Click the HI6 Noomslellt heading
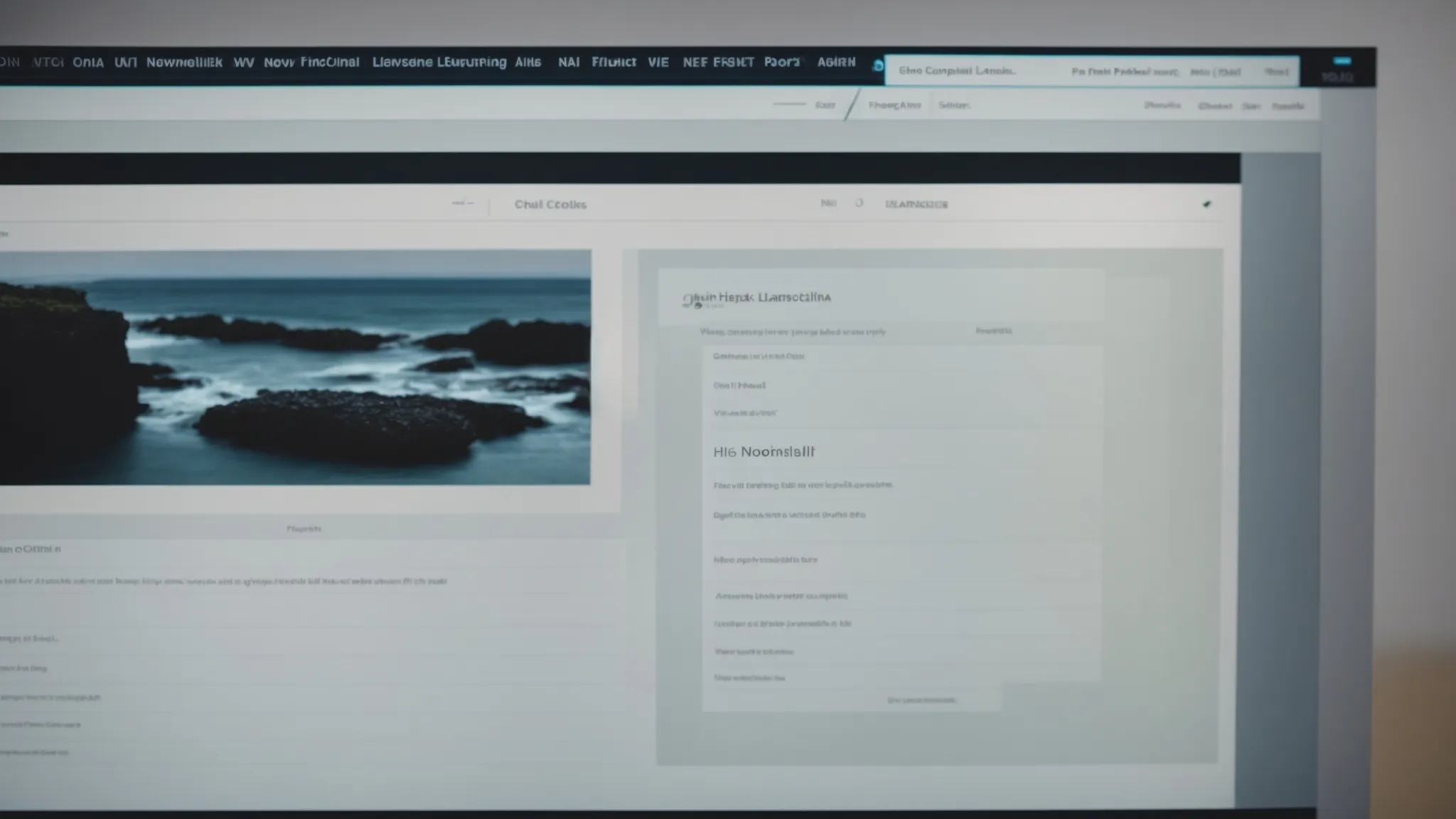Screen dimensions: 1456x819 click(x=764, y=451)
